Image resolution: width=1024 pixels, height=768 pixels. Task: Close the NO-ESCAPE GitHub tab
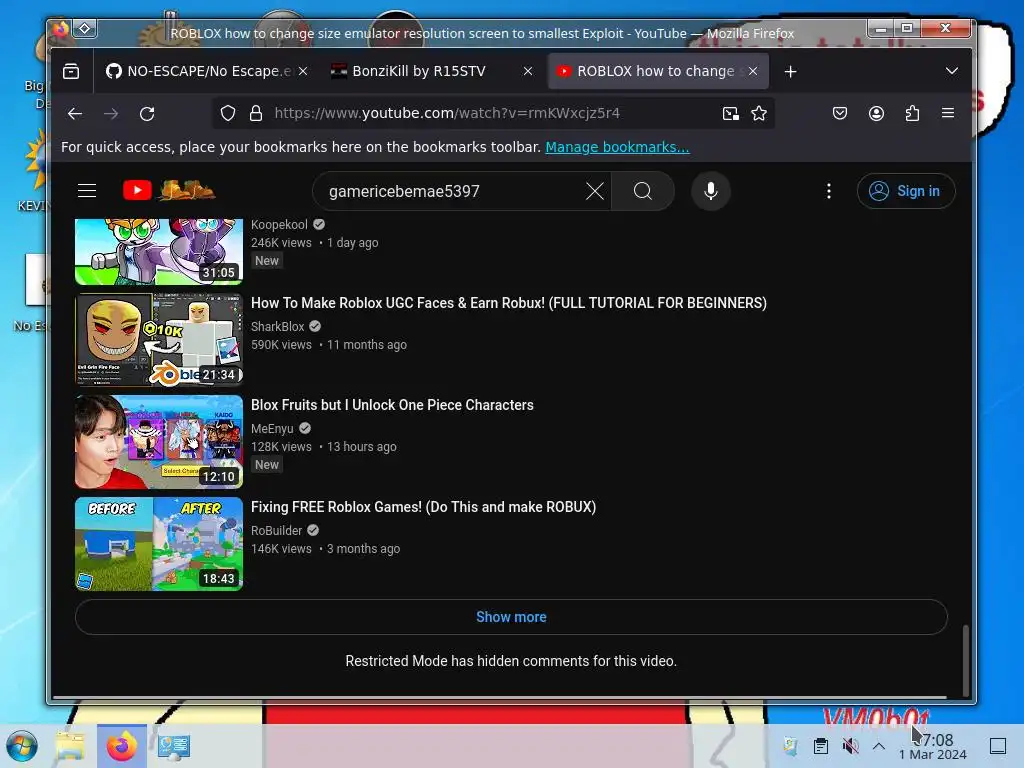303,71
